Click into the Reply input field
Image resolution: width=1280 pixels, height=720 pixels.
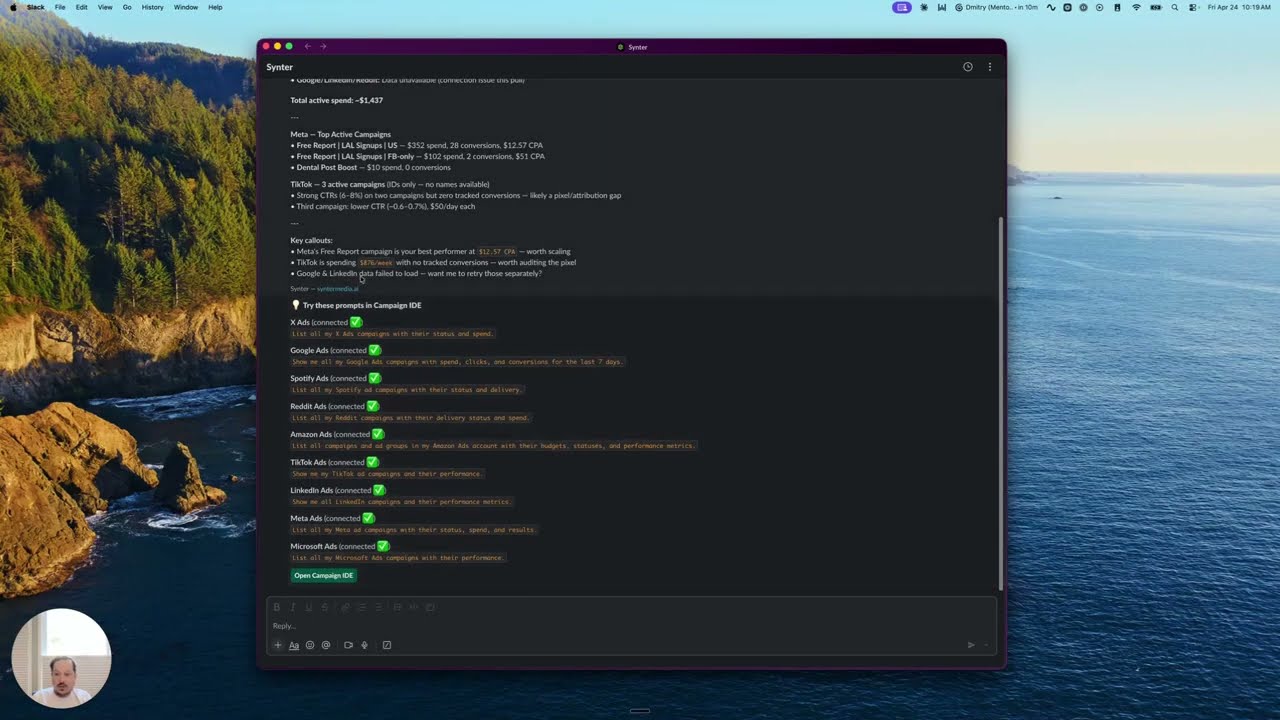[632, 626]
